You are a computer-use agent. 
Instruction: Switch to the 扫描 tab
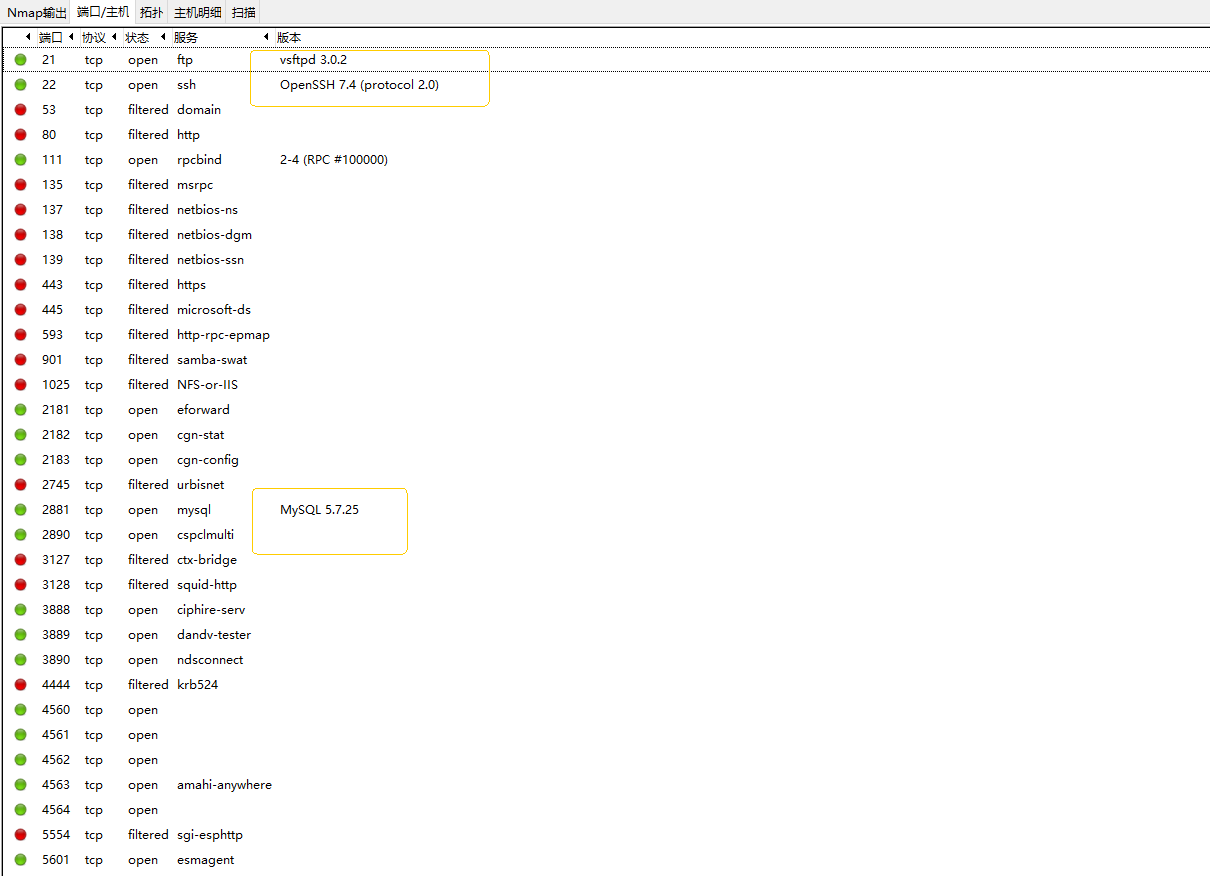(x=243, y=13)
